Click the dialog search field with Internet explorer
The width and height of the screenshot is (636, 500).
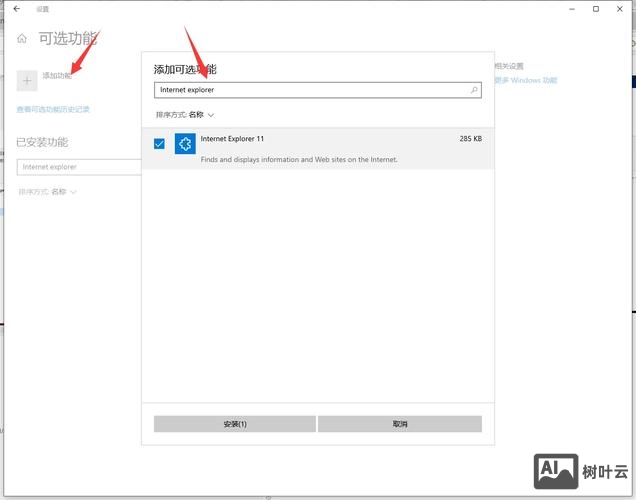310,90
